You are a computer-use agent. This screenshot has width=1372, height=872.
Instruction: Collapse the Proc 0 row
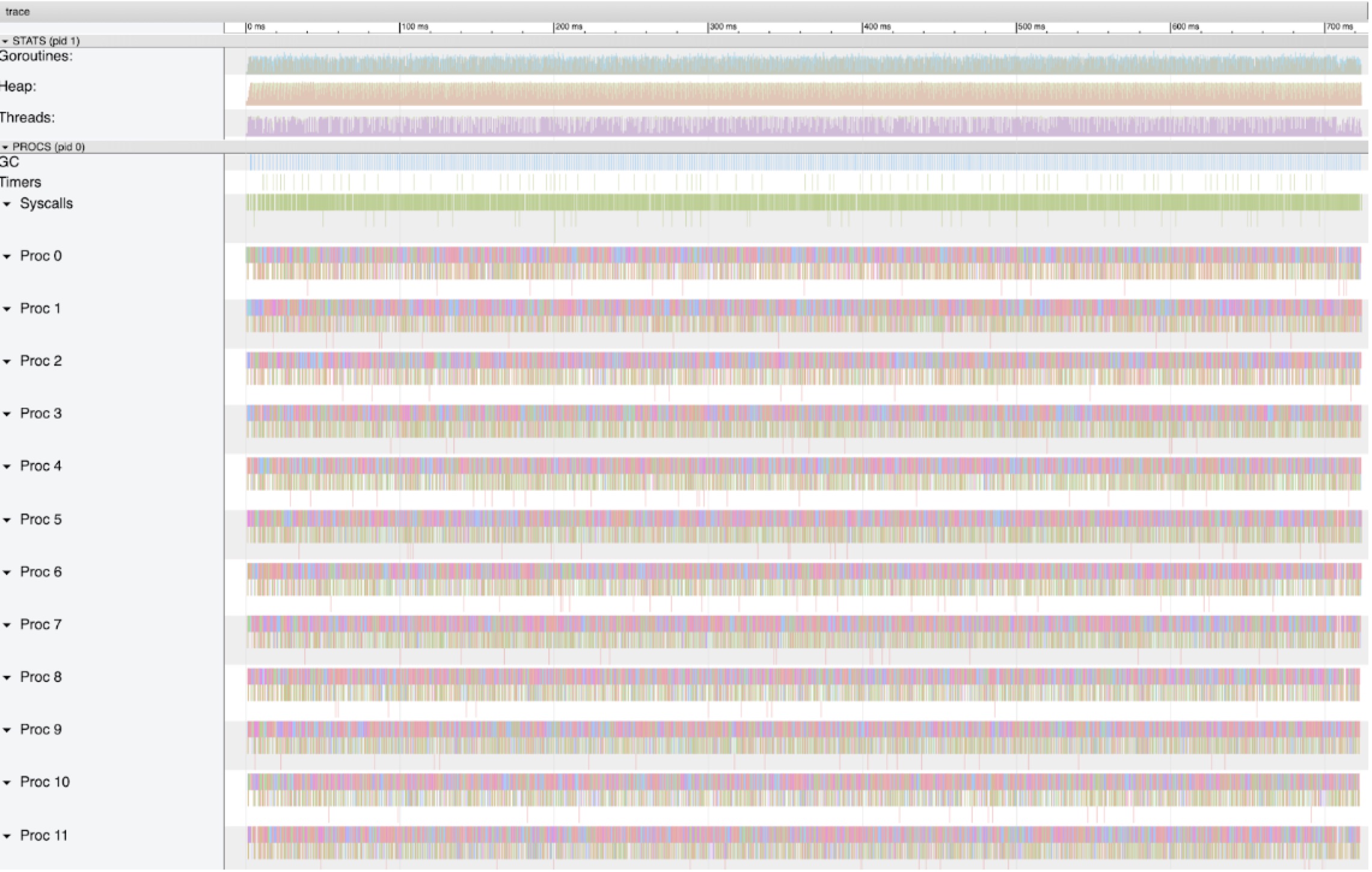[7, 256]
